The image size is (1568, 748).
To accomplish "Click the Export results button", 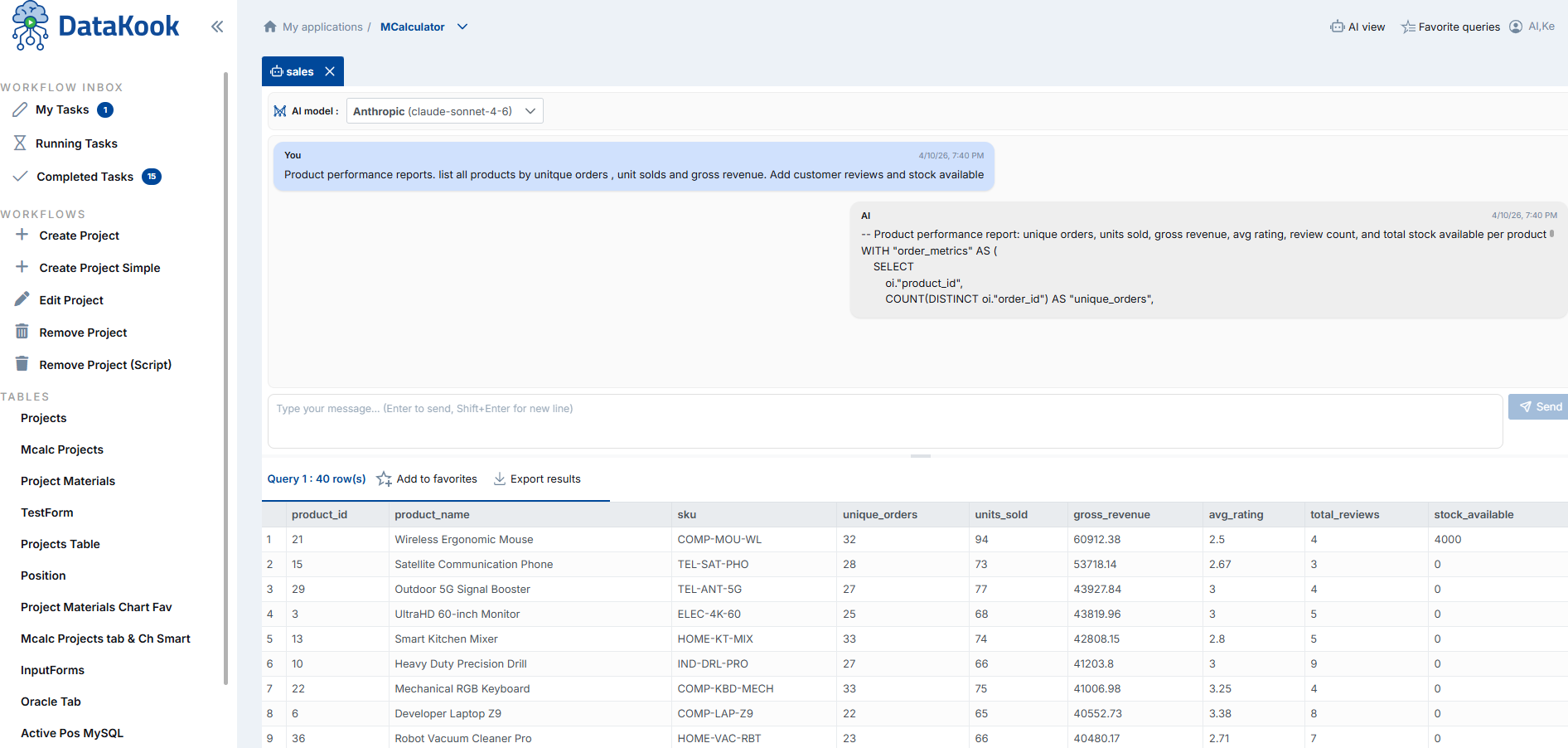I will pos(537,478).
